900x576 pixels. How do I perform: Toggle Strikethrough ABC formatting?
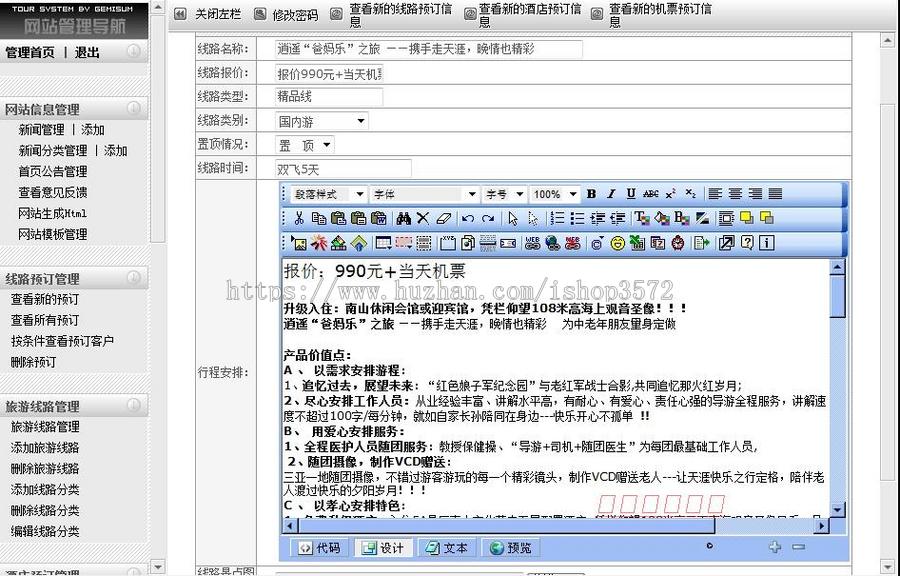tap(651, 194)
